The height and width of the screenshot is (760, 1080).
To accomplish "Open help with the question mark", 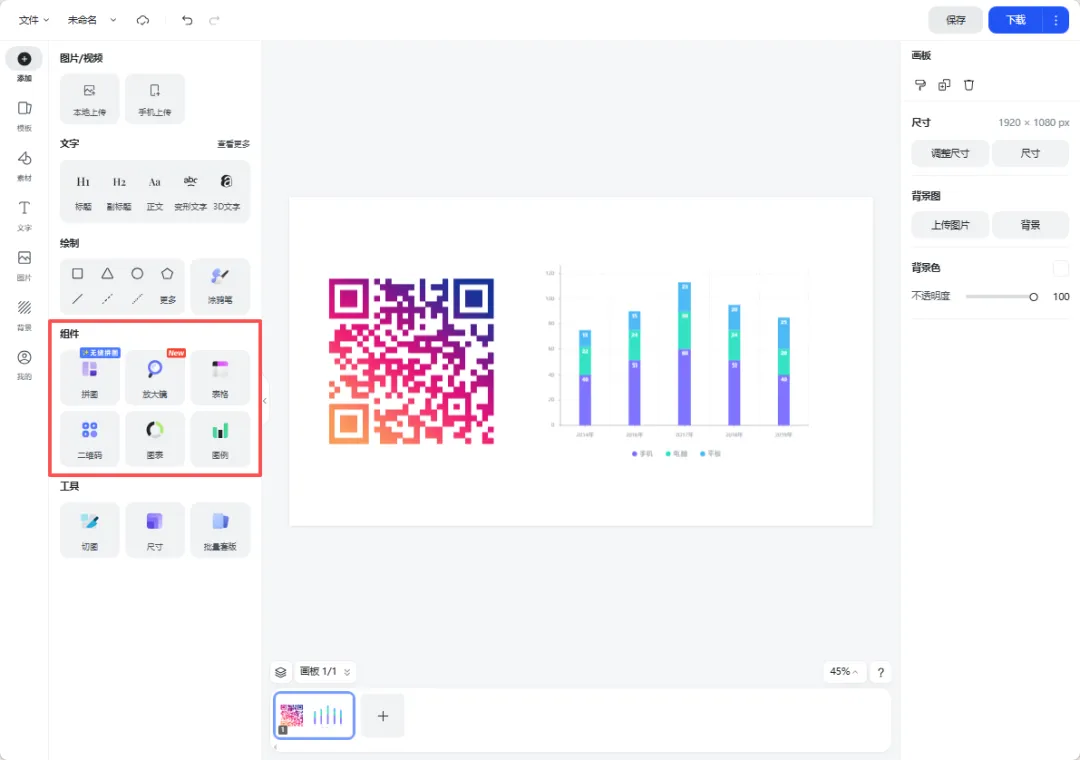I will pos(880,672).
